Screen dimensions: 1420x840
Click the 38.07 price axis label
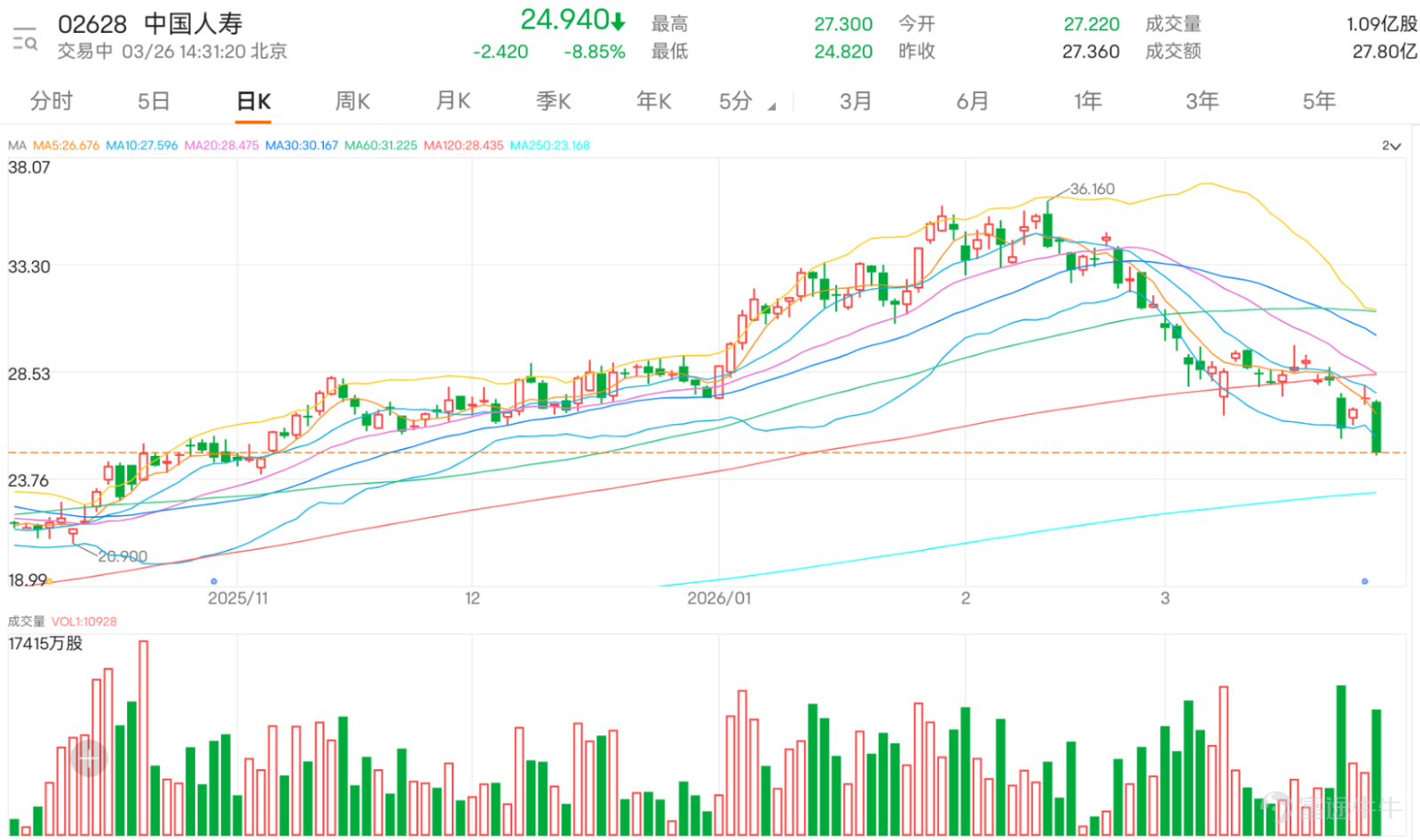29,168
